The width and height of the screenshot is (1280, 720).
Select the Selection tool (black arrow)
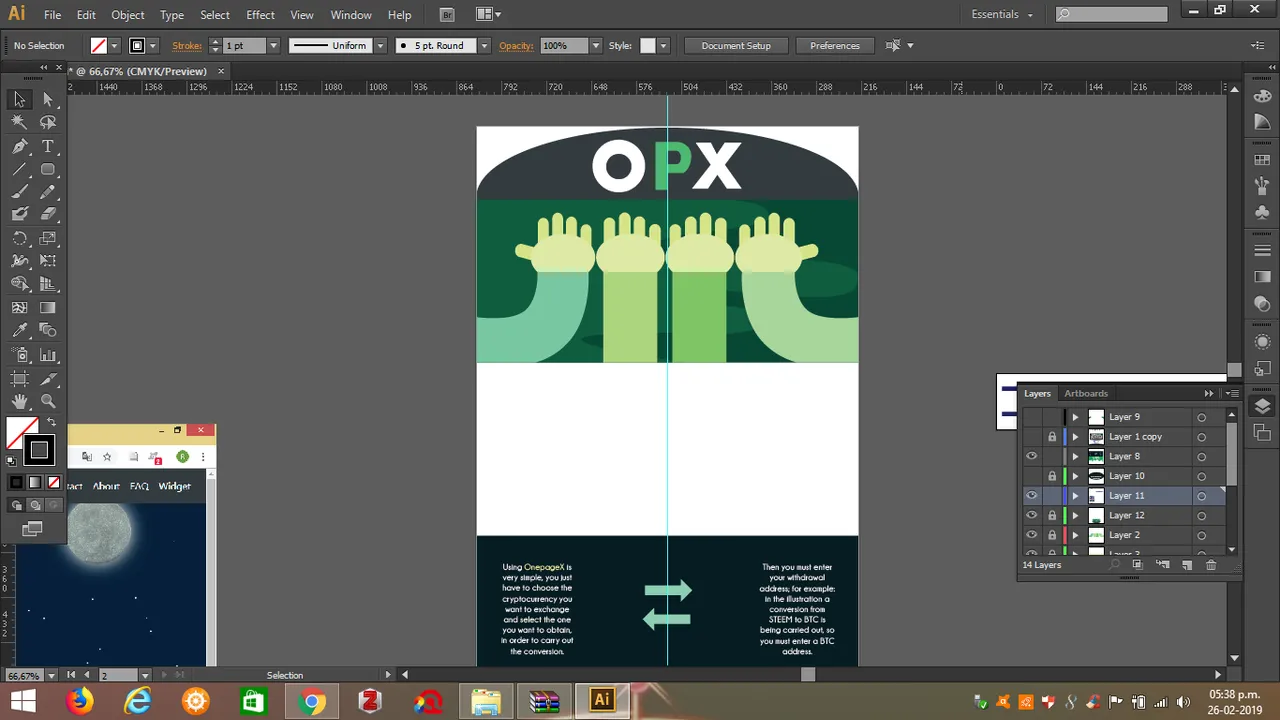(x=19, y=99)
